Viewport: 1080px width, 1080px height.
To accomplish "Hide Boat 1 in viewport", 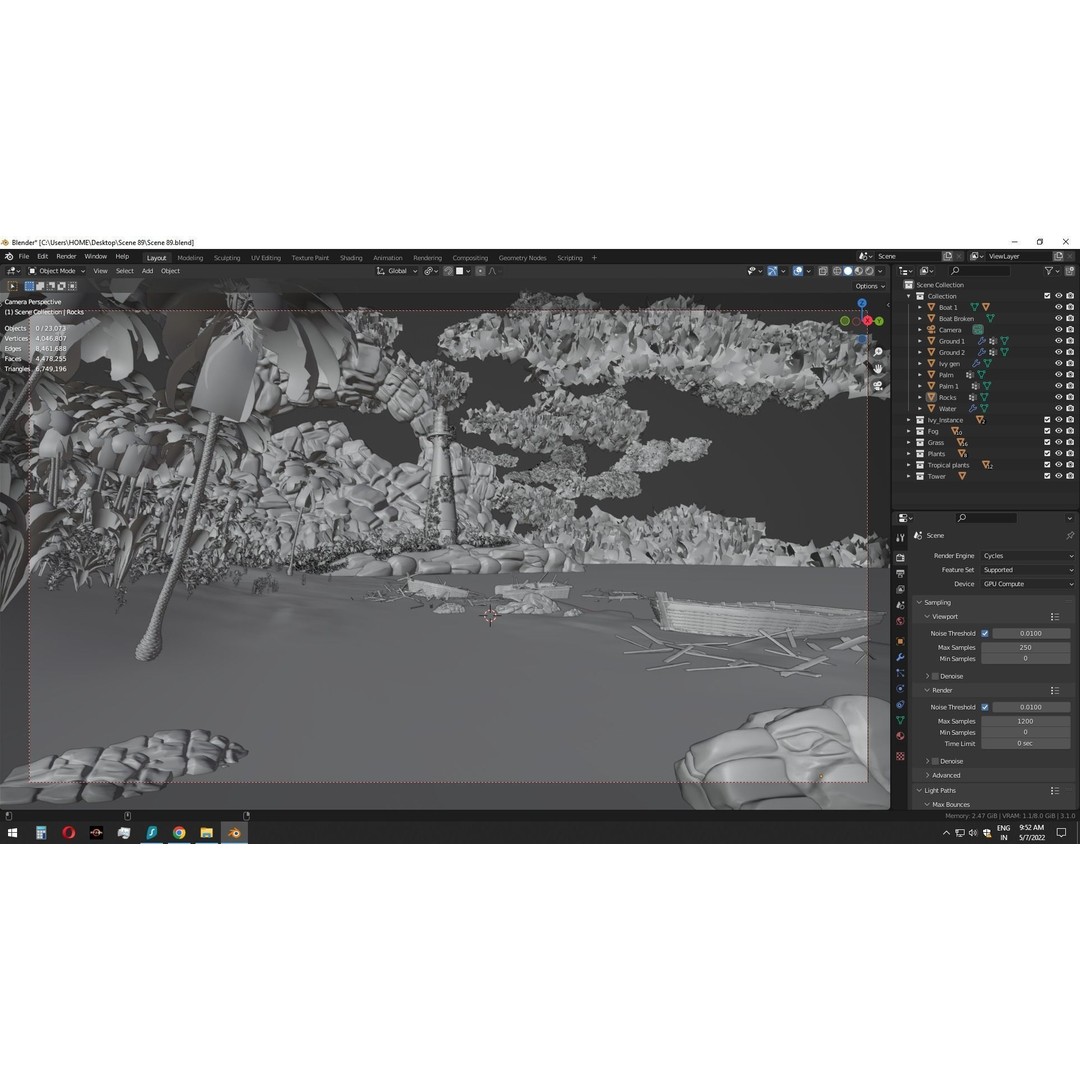I will (x=1059, y=307).
